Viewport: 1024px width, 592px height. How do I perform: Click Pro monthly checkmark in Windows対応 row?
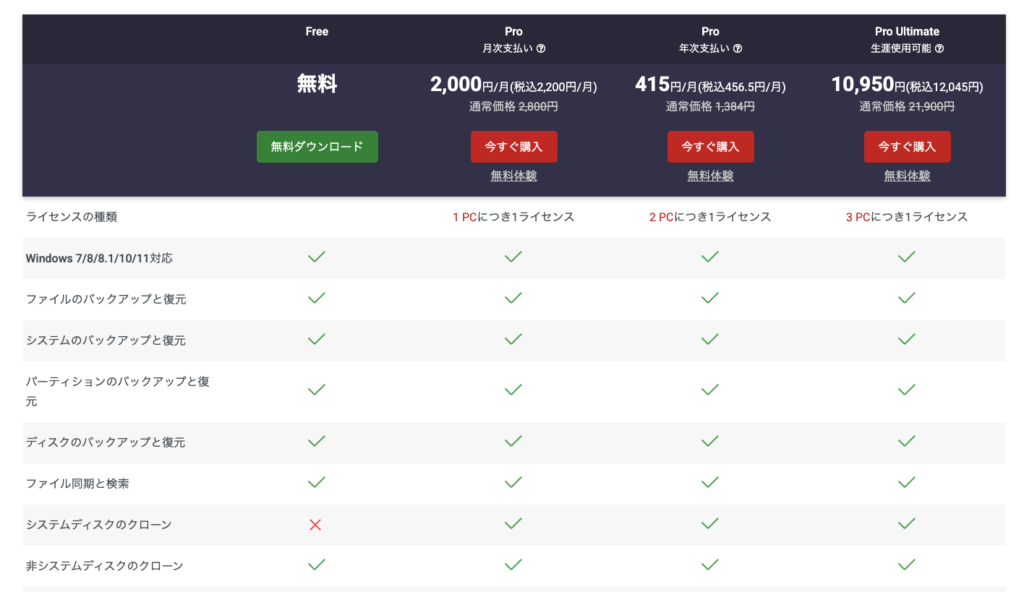coord(513,257)
